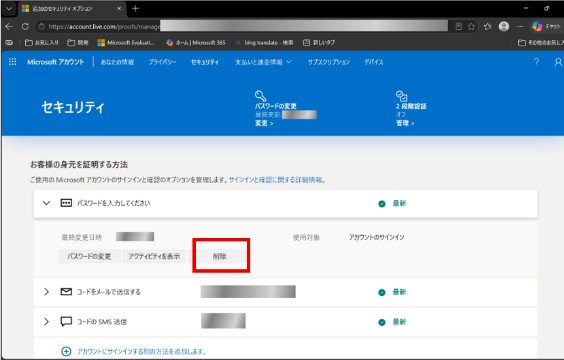Expand コードの SMS 送信 row

pos(46,322)
